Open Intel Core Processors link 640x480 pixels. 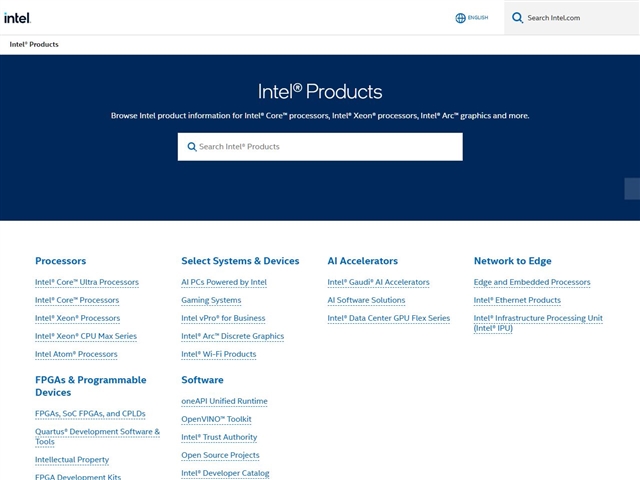pyautogui.click(x=77, y=300)
